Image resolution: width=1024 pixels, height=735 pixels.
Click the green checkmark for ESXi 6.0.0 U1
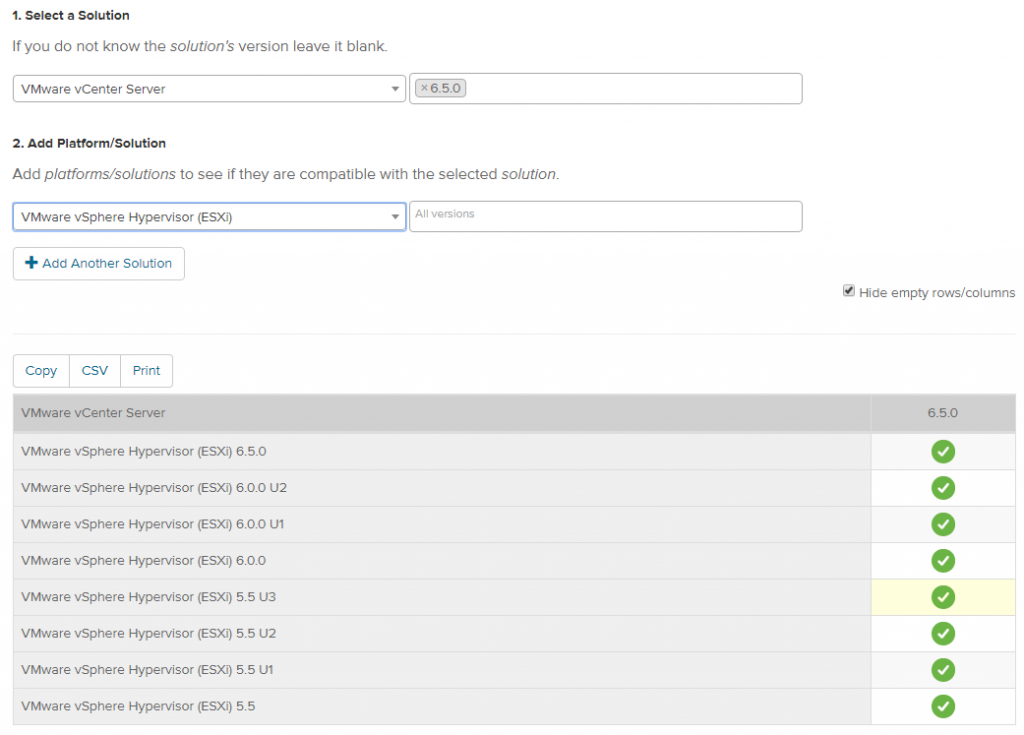click(x=942, y=524)
